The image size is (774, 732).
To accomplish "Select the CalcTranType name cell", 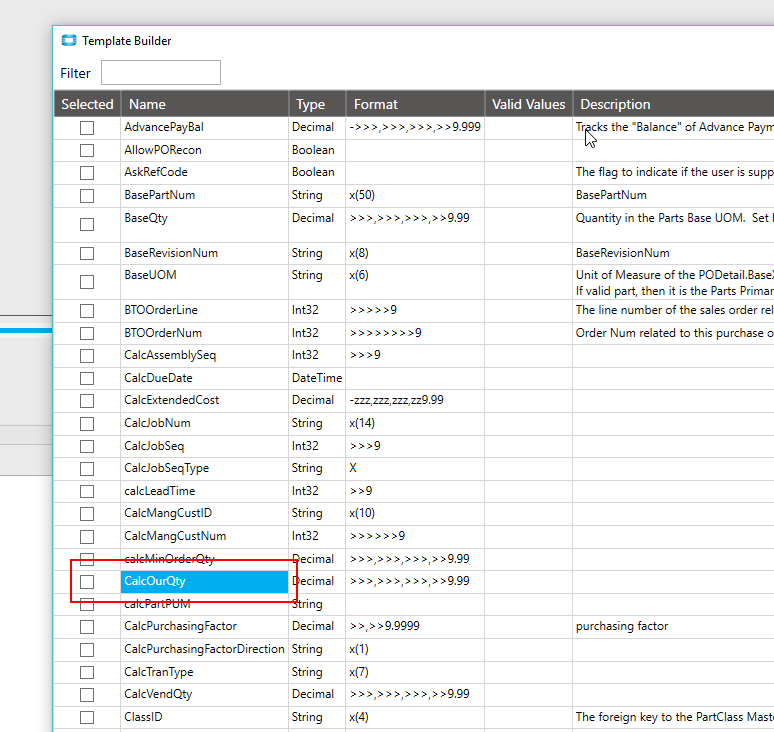I will (x=205, y=672).
